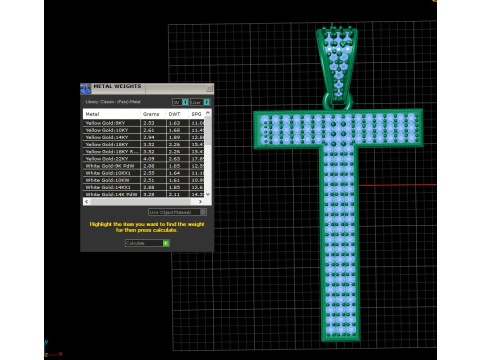480x360 pixels.
Task: Select the White Gold:14KX1 row
Action: point(144,187)
